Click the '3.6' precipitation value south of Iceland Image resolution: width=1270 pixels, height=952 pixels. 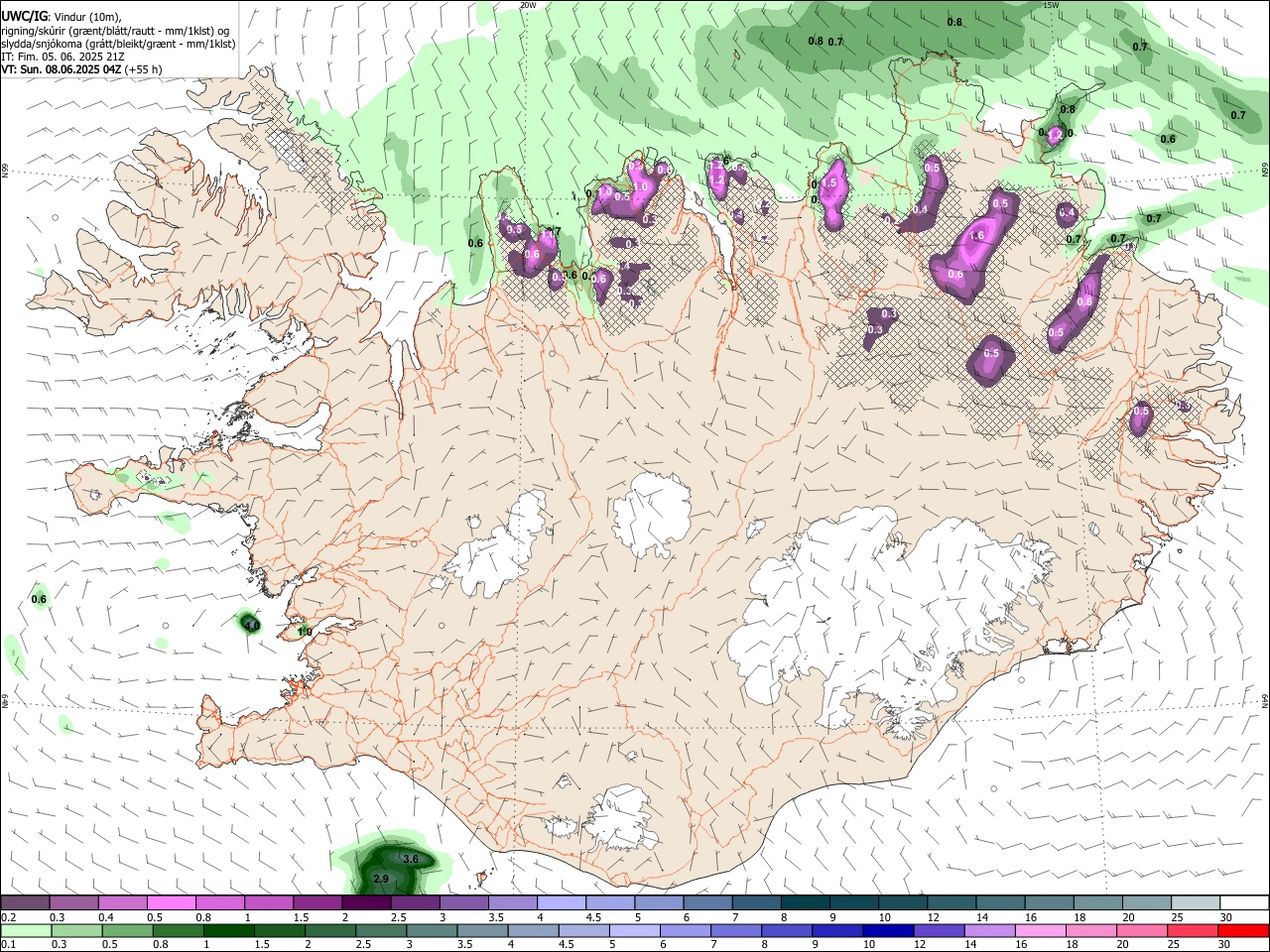(411, 859)
